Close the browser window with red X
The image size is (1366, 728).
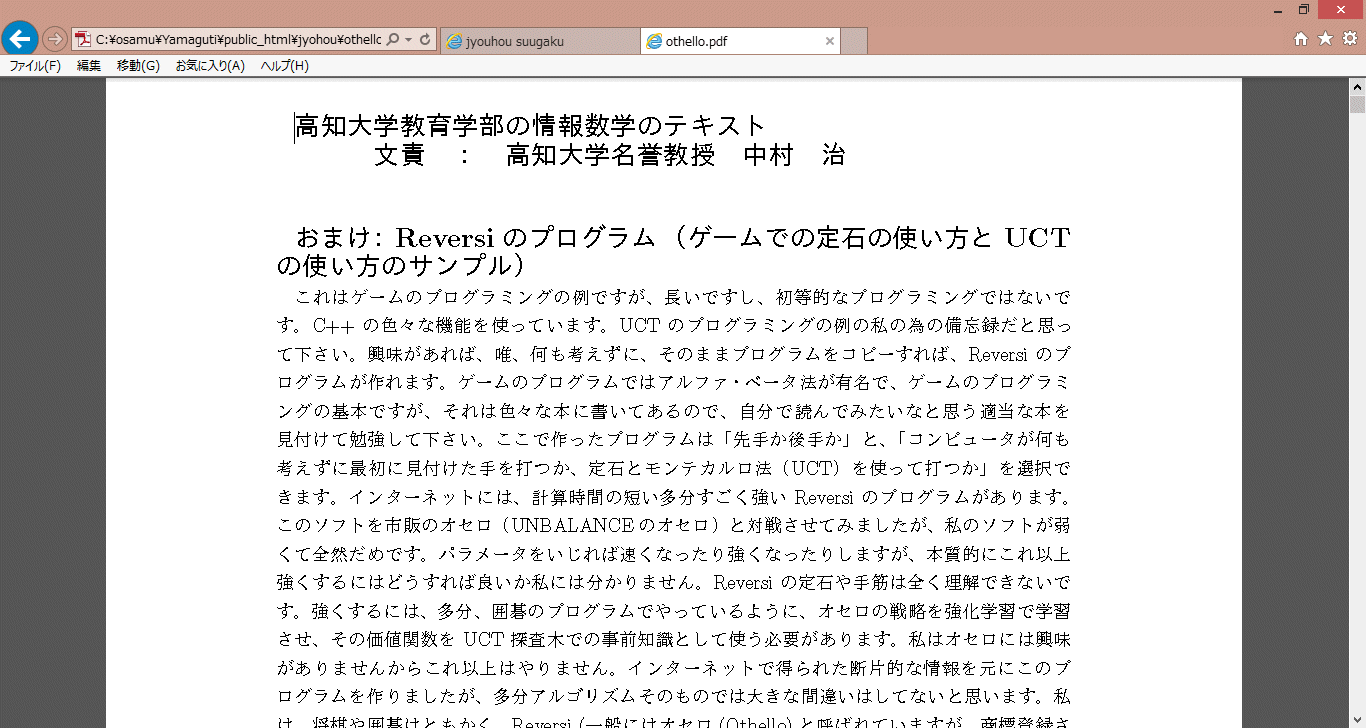pyautogui.click(x=1340, y=9)
